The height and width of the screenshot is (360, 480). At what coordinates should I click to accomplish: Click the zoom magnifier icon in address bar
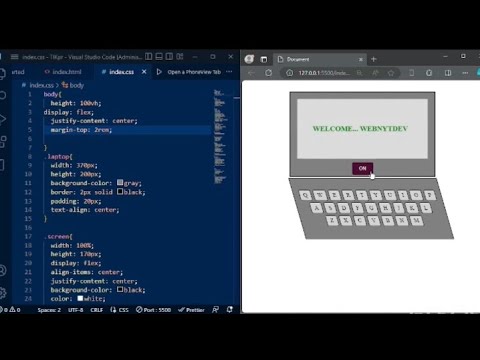[x=359, y=73]
